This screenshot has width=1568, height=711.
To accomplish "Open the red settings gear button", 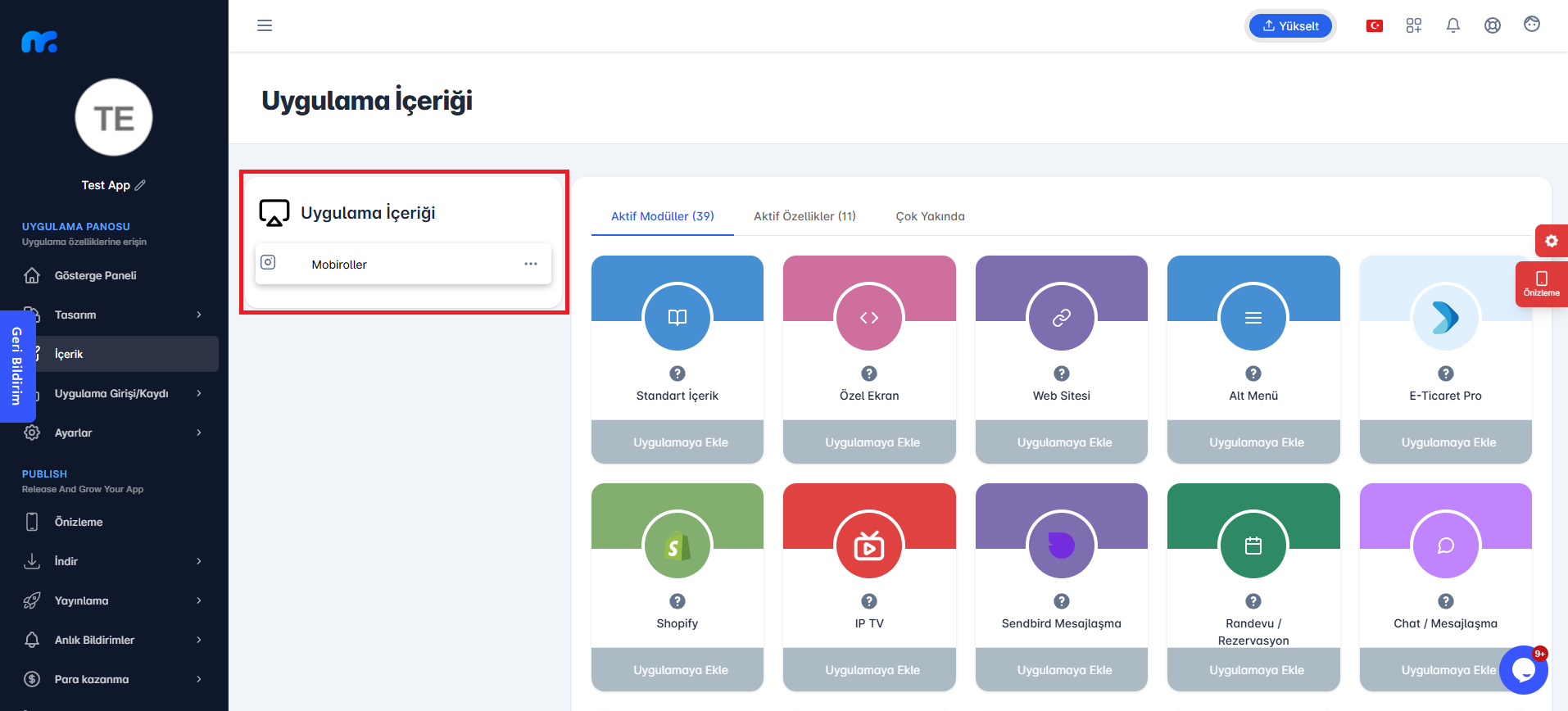I will pos(1551,241).
